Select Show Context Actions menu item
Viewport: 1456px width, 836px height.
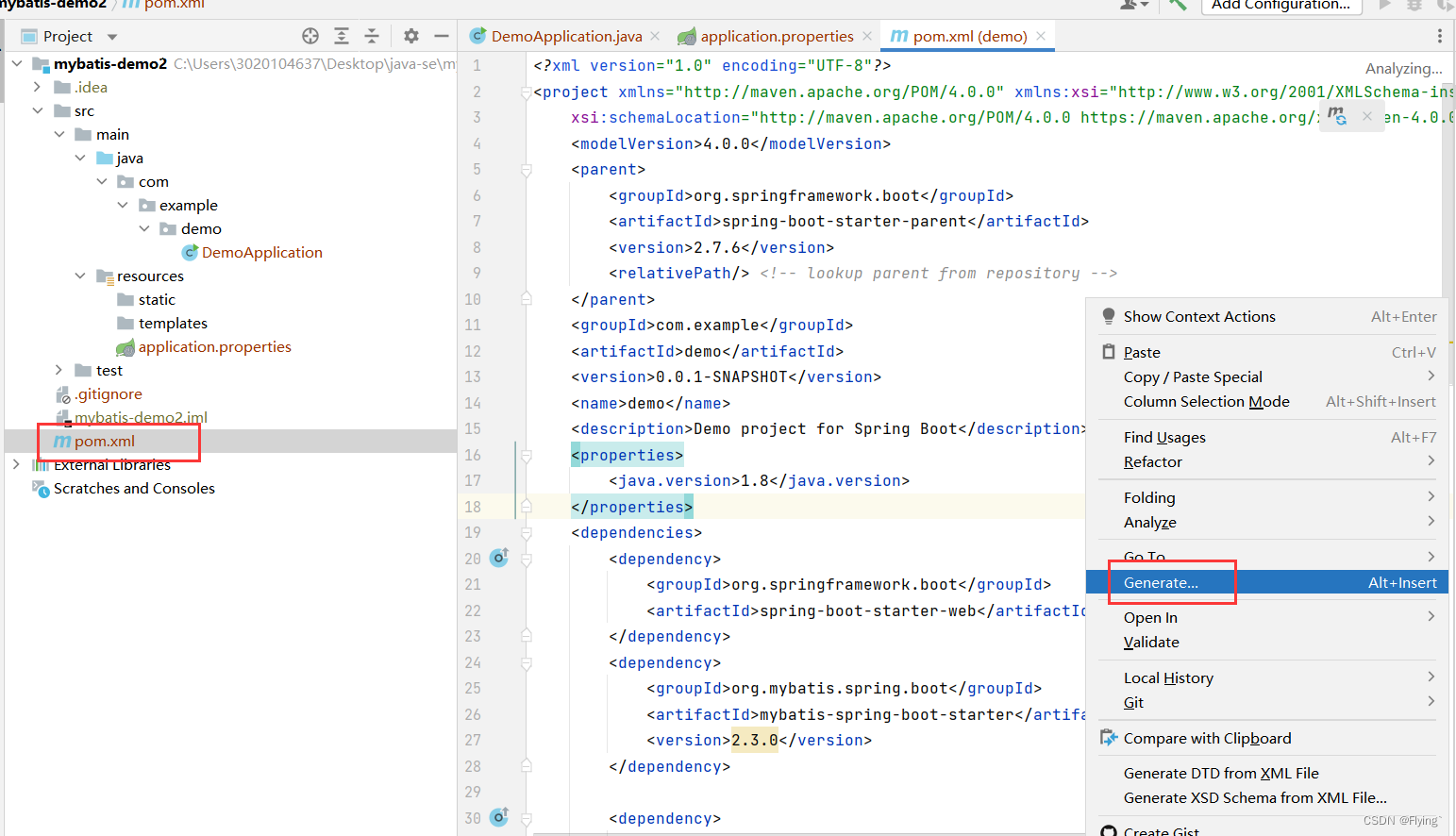1267,317
